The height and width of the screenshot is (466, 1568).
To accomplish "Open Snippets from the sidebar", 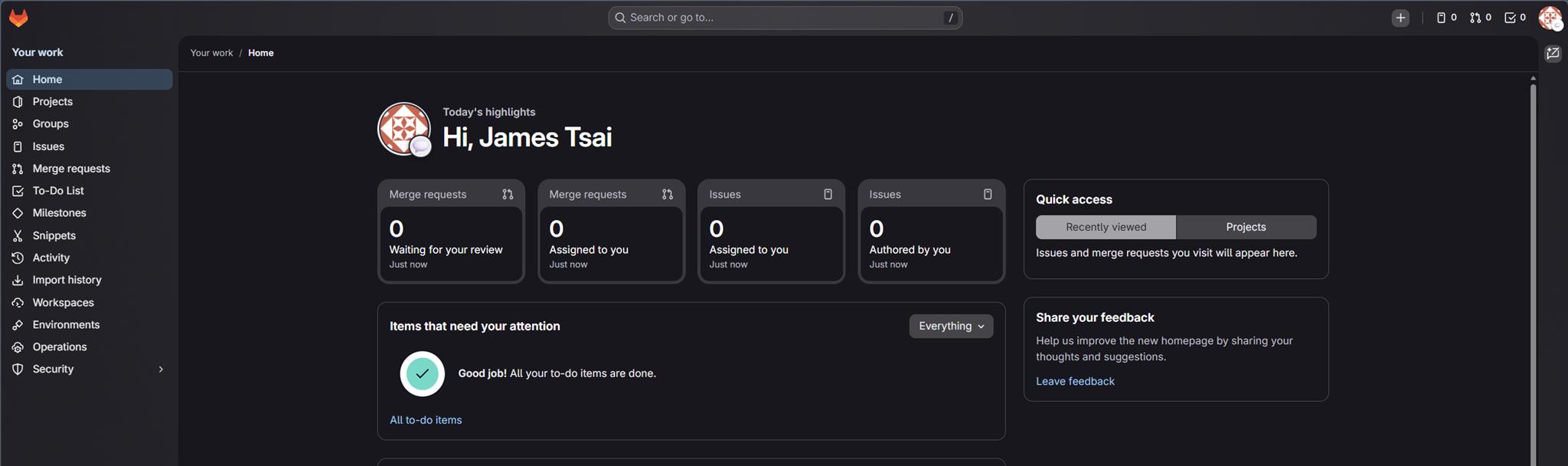I will click(54, 235).
